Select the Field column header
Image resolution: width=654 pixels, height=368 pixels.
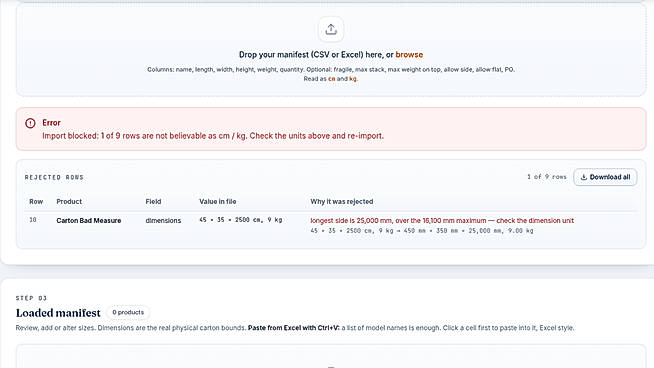click(153, 202)
